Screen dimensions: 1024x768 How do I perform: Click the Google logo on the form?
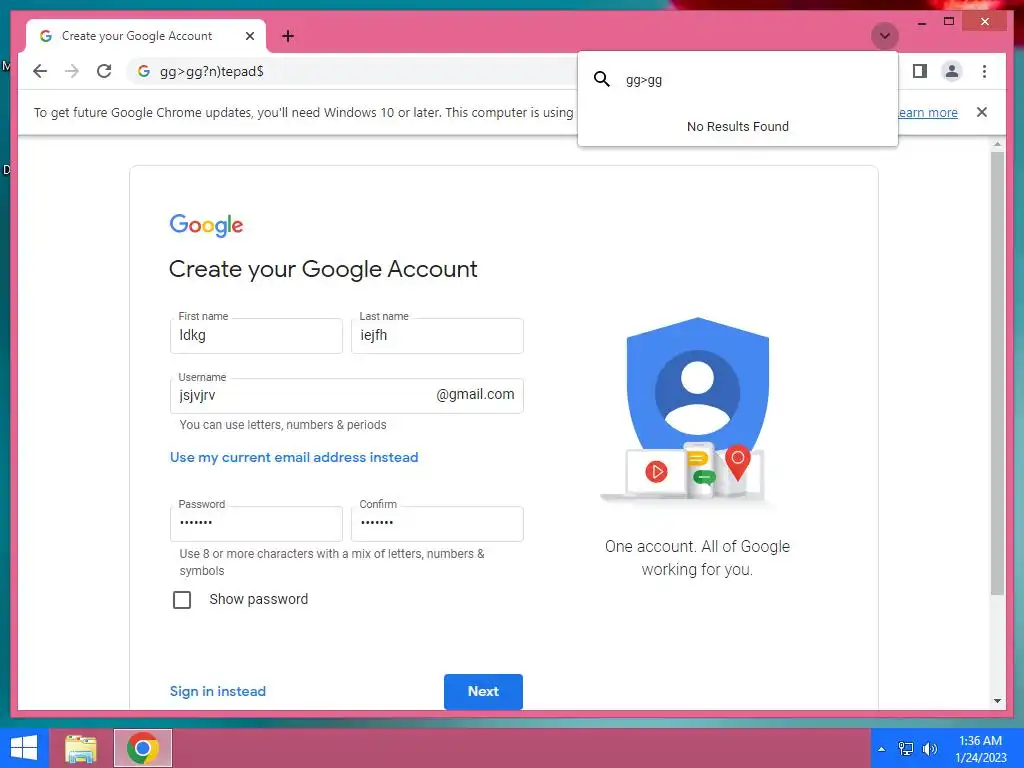[x=206, y=225]
